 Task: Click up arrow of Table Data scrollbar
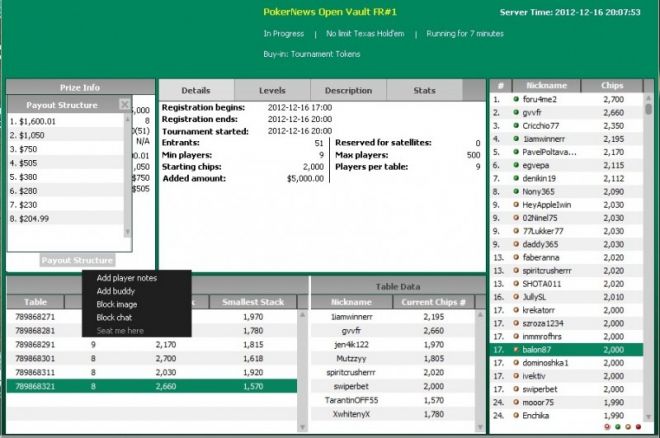[x=480, y=314]
